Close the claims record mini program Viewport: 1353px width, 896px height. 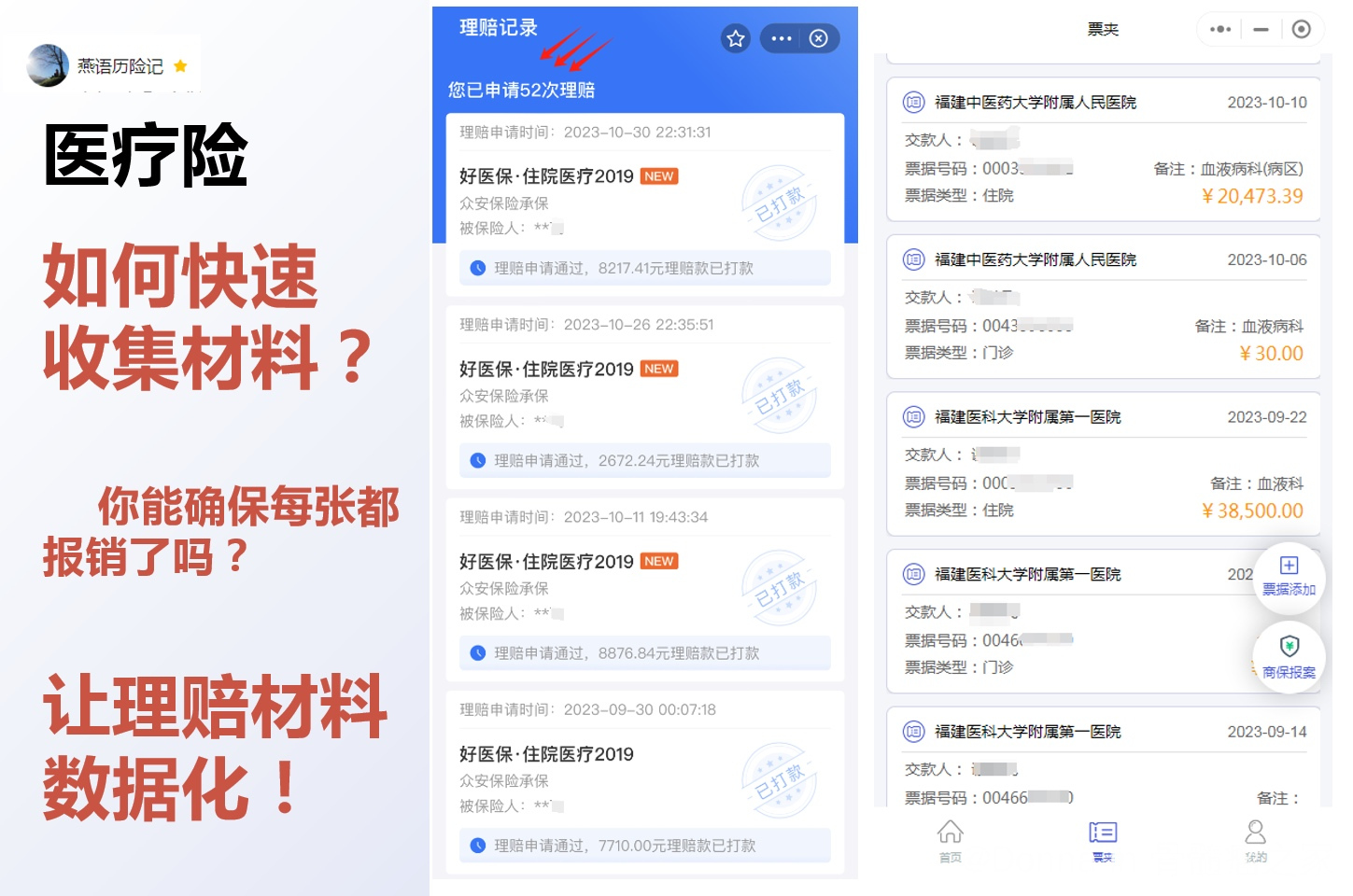[x=819, y=38]
